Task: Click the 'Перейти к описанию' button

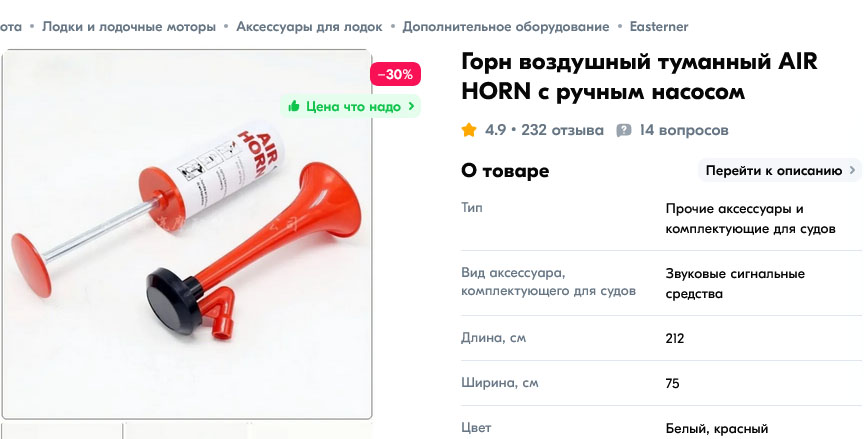Action: click(779, 171)
